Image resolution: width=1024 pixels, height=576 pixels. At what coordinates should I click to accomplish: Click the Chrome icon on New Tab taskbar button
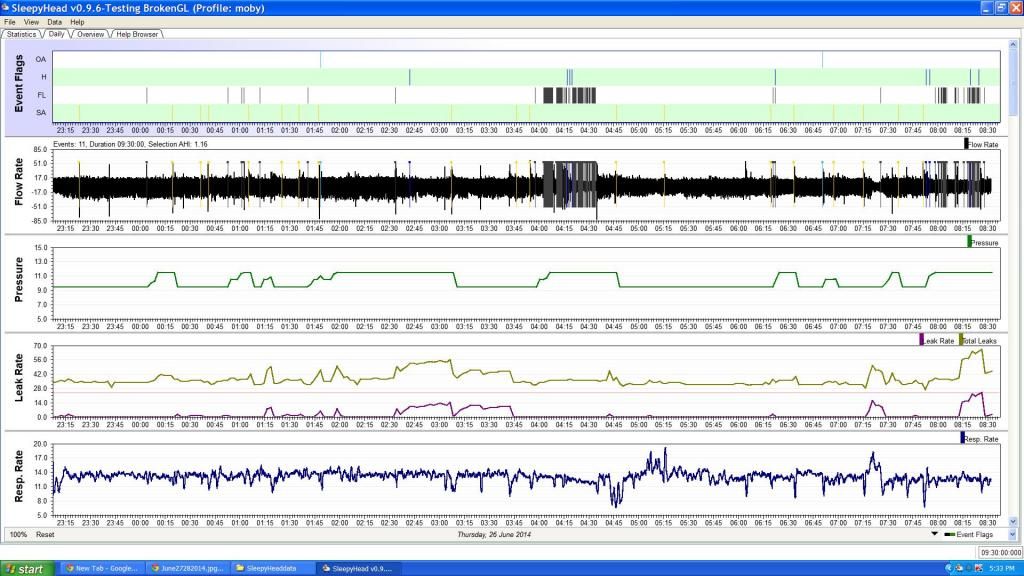(x=69, y=568)
